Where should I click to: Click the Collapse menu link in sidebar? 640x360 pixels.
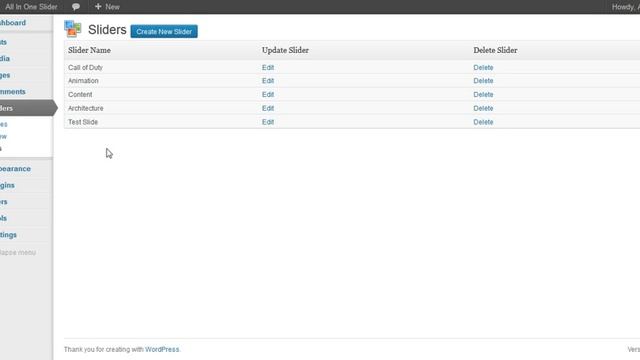click(18, 253)
